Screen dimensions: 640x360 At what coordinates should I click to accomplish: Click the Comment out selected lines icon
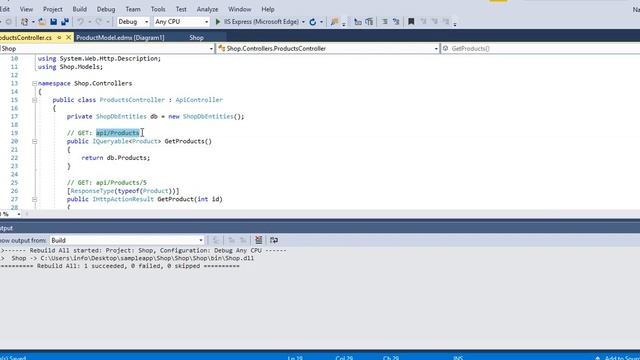(358, 22)
